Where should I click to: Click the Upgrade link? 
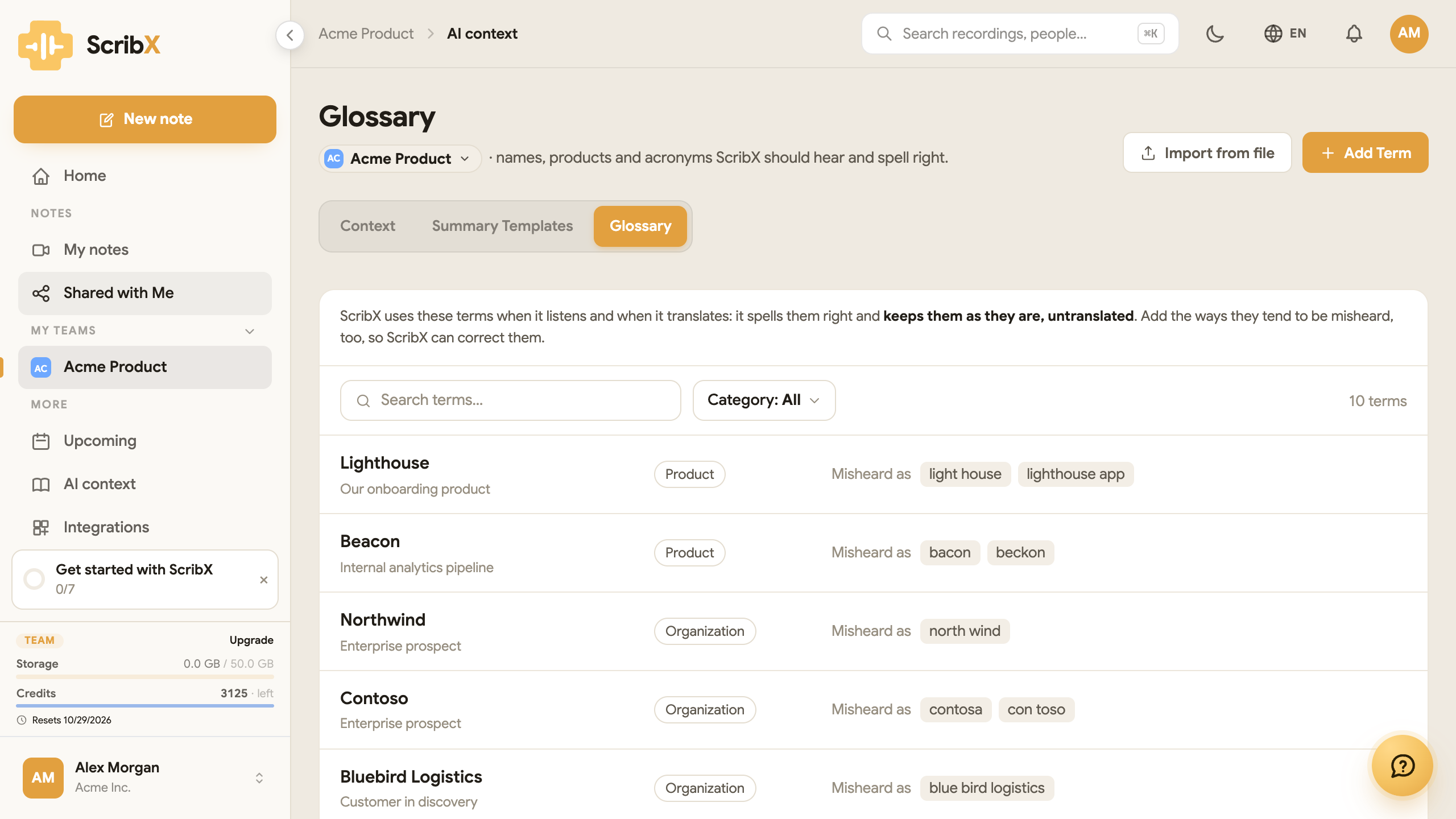[x=251, y=640]
